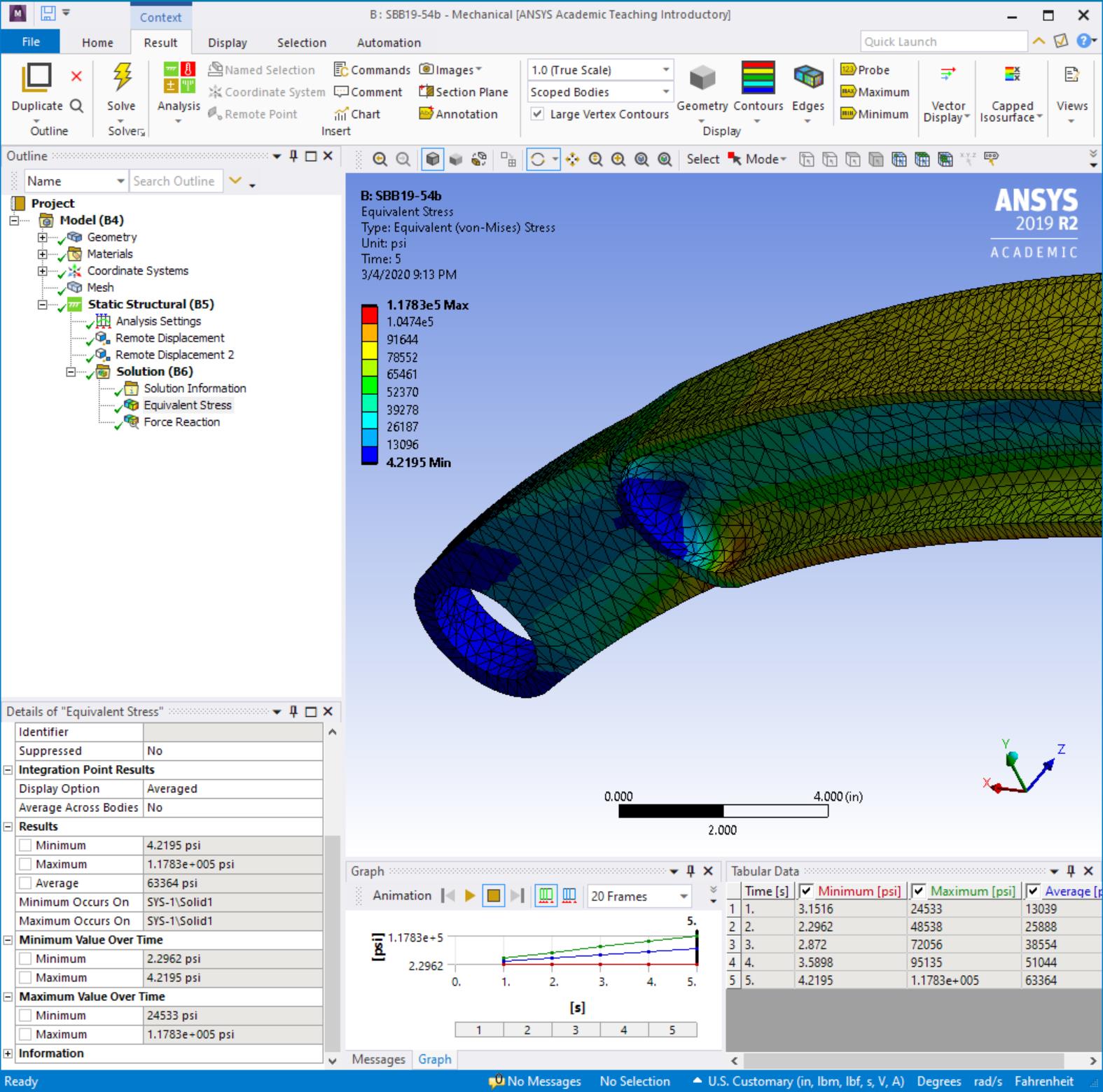This screenshot has height=1092, width=1103.
Task: Click the Pan view tool icon
Action: click(x=573, y=160)
